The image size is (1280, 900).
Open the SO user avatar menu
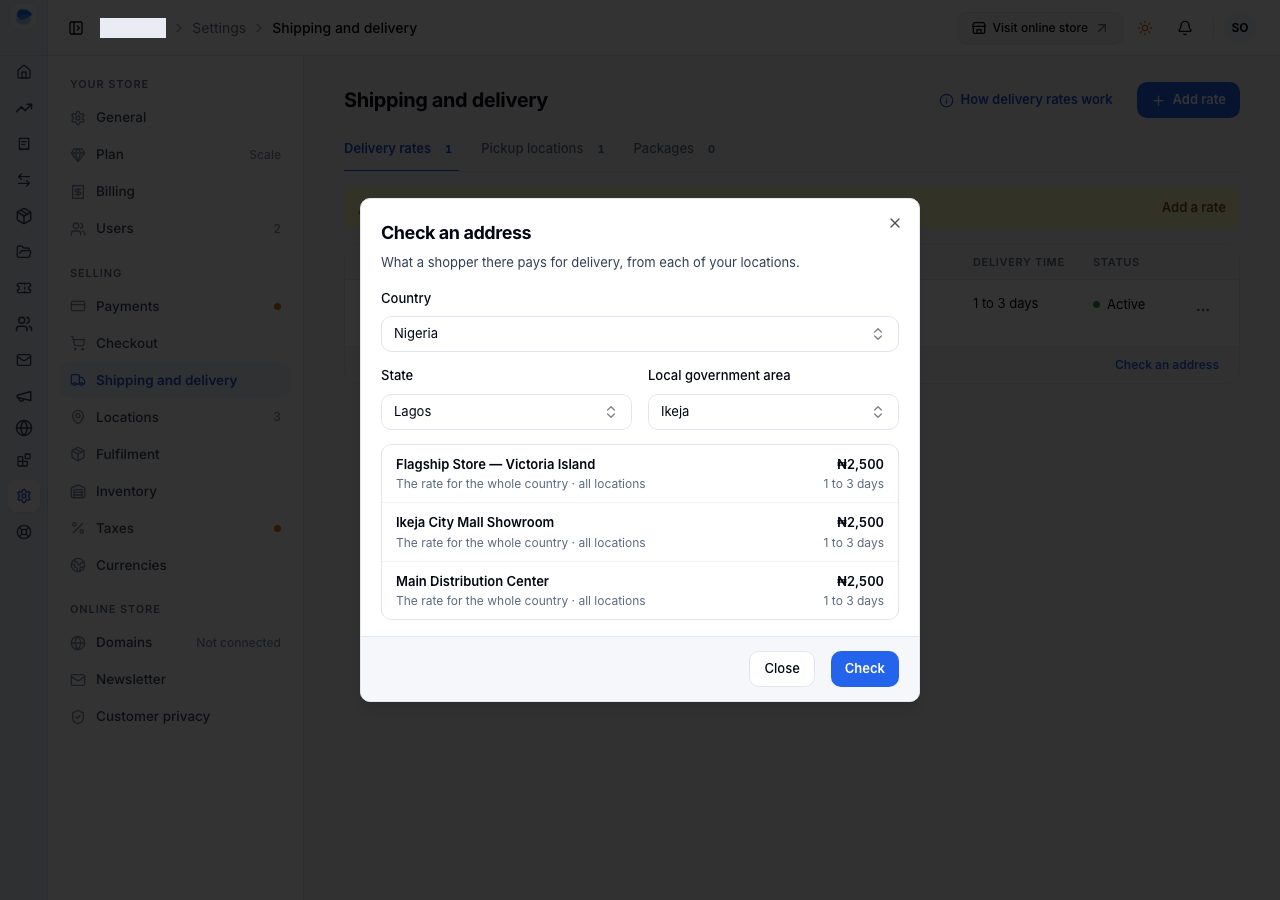(1240, 28)
